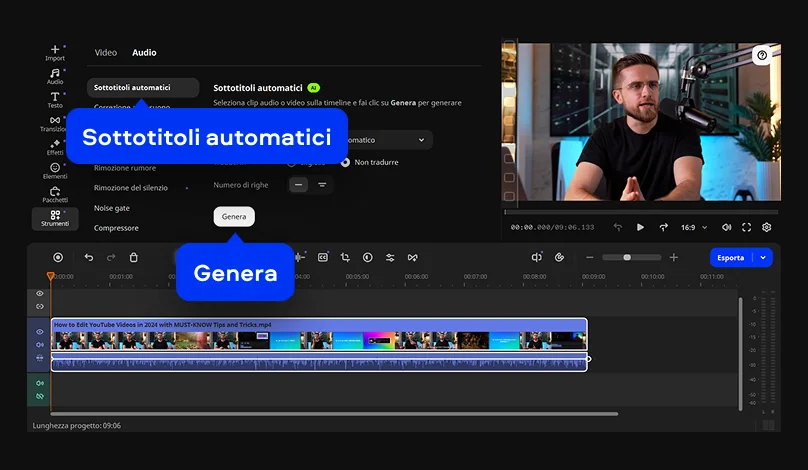Toggle visibility of the top track
The width and height of the screenshot is (808, 470).
(x=40, y=293)
